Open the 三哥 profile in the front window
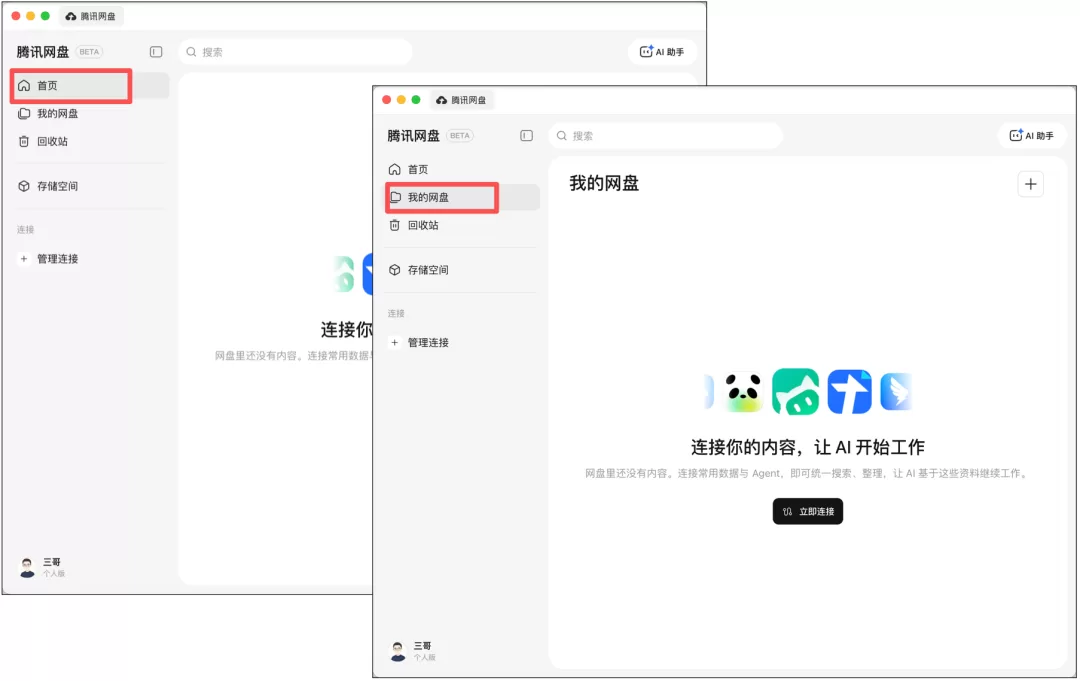Screen dimensions: 1080x681 pos(413,651)
